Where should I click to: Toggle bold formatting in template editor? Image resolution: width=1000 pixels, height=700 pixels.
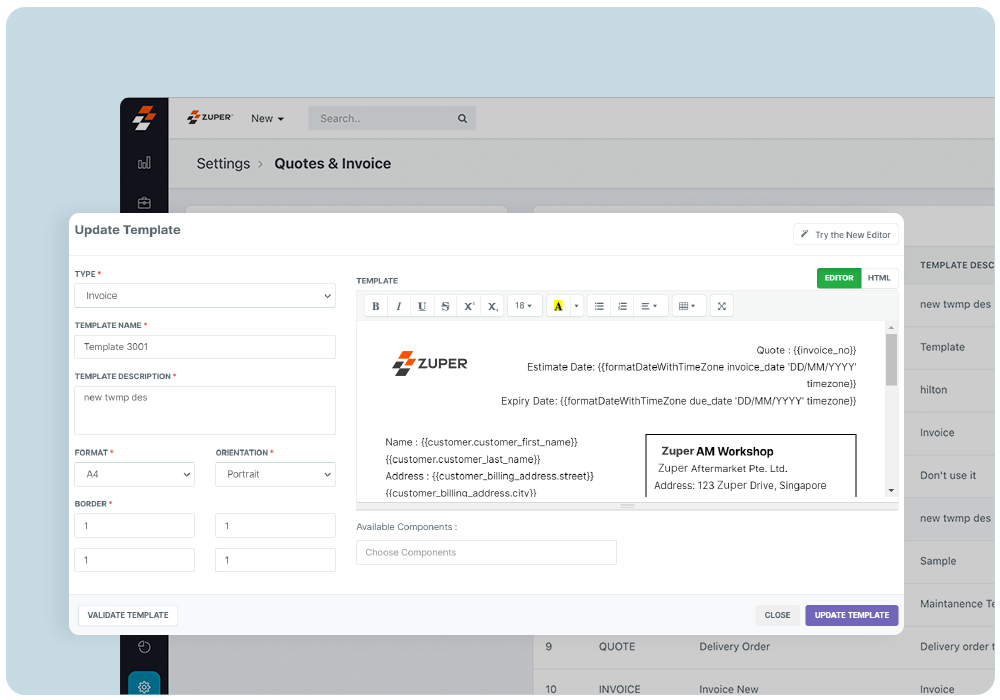[376, 306]
